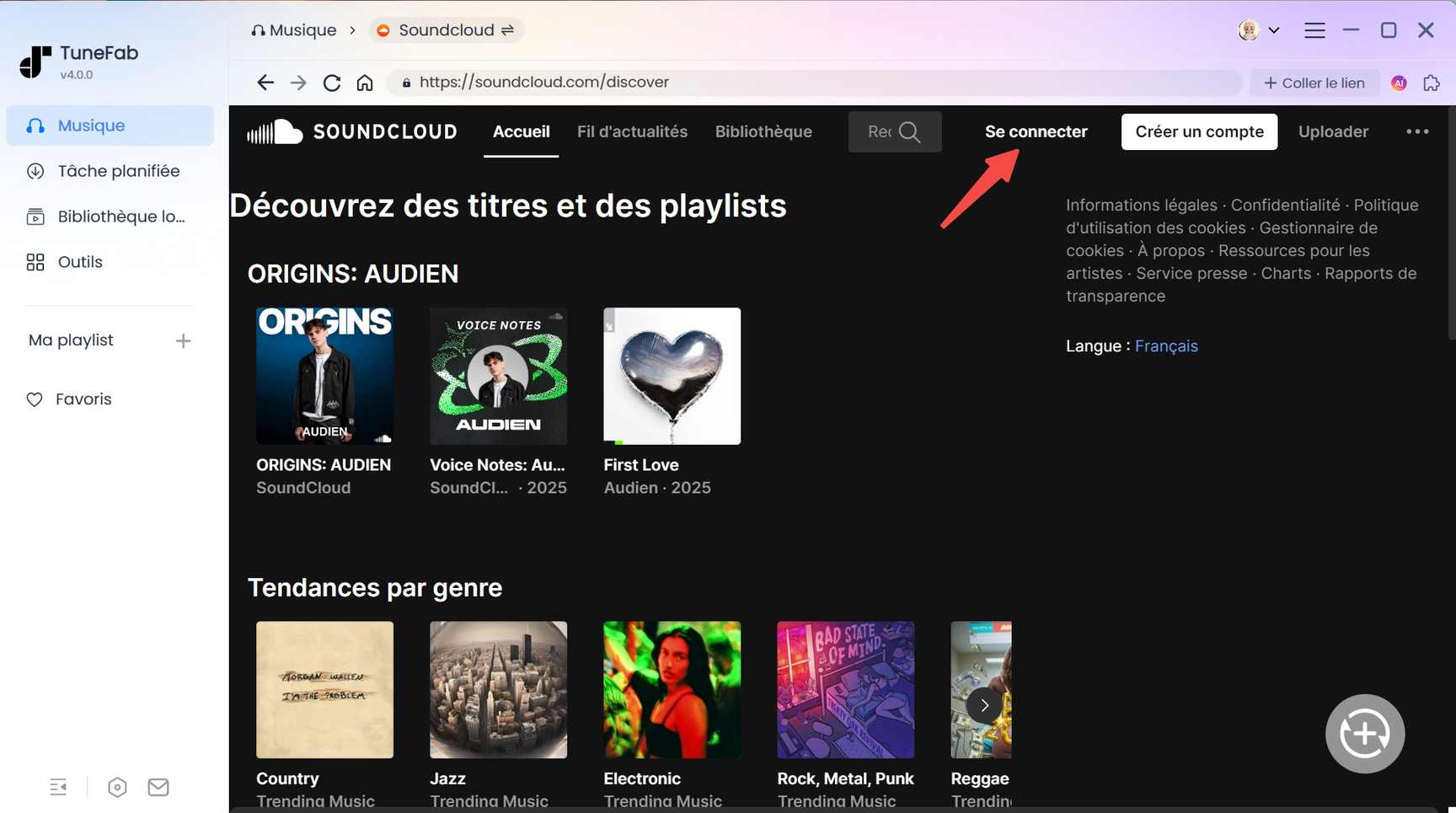Screen dimensions: 1456x813
Task: Collapse the sidebar with the bottom-left icon
Action: point(58,786)
